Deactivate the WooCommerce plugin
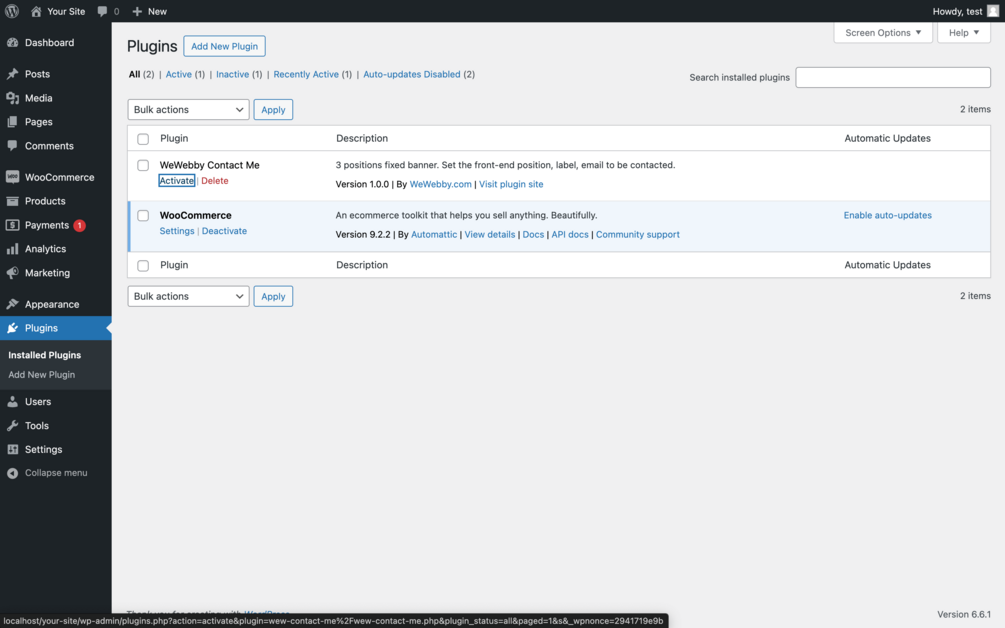Screen dimensions: 1005x628 pyautogui.click(x=224, y=231)
